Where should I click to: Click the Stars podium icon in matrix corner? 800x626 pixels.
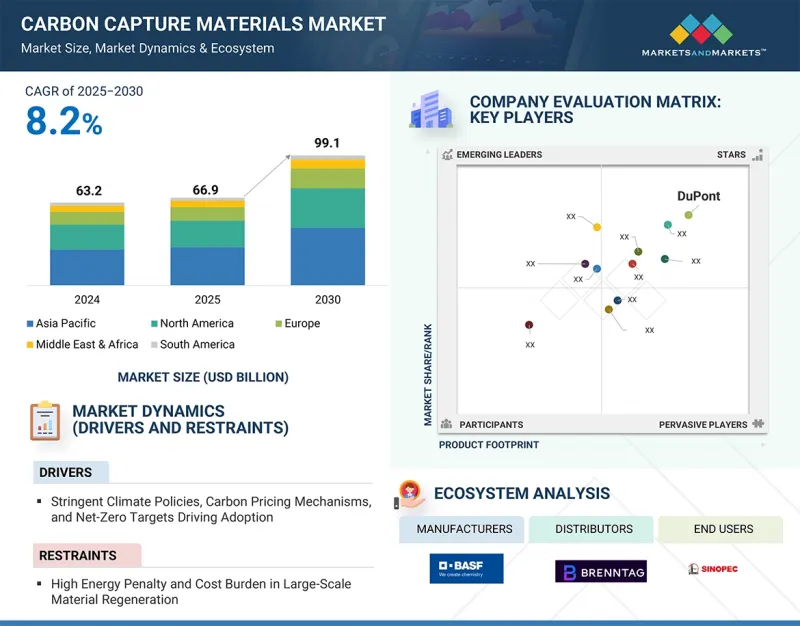pyautogui.click(x=758, y=155)
